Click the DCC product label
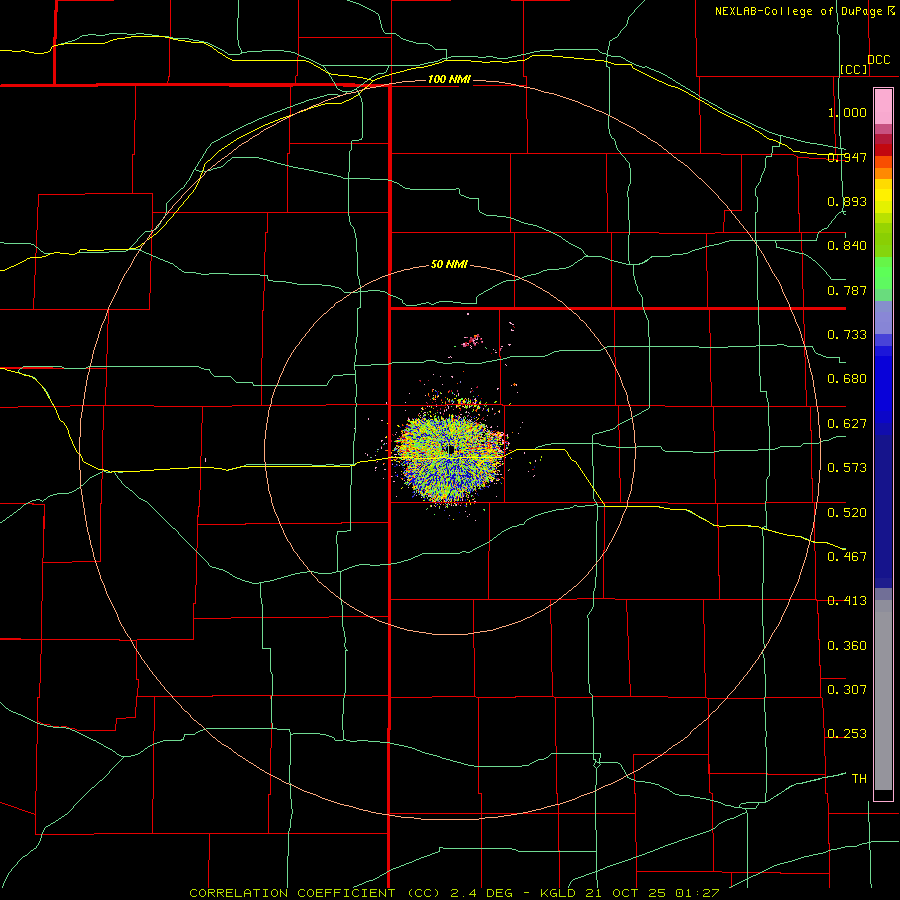Screen dimensions: 900x900 [878, 60]
